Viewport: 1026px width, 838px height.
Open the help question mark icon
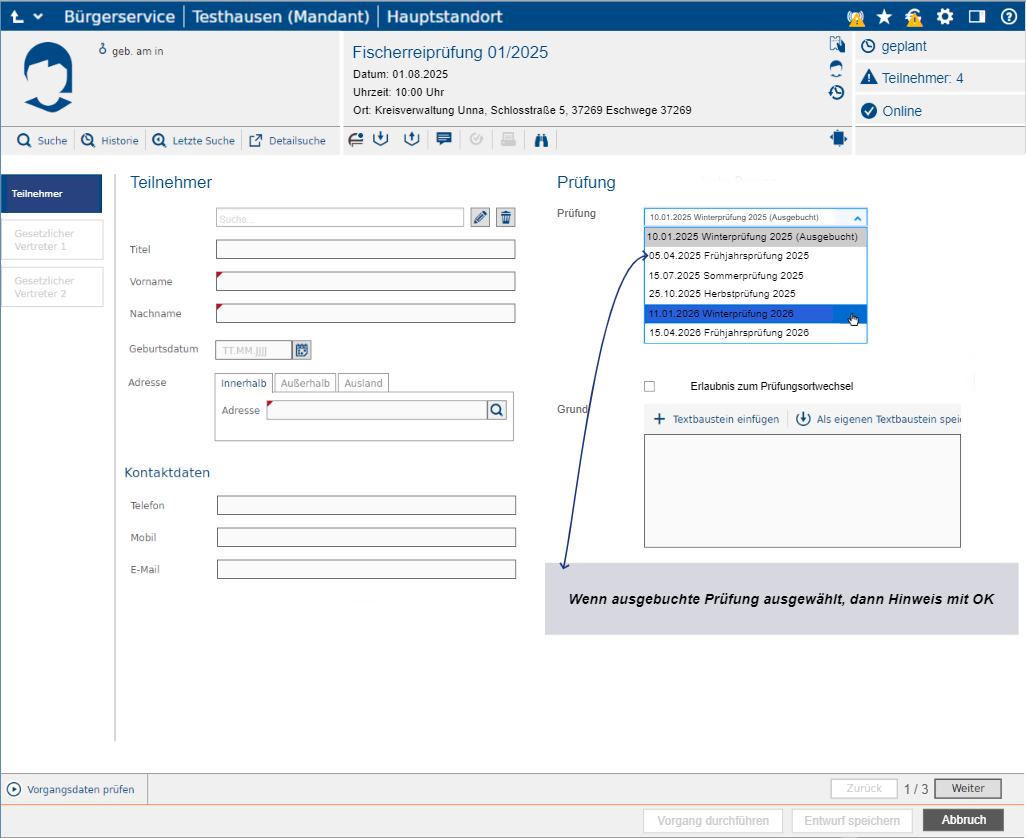[1008, 17]
